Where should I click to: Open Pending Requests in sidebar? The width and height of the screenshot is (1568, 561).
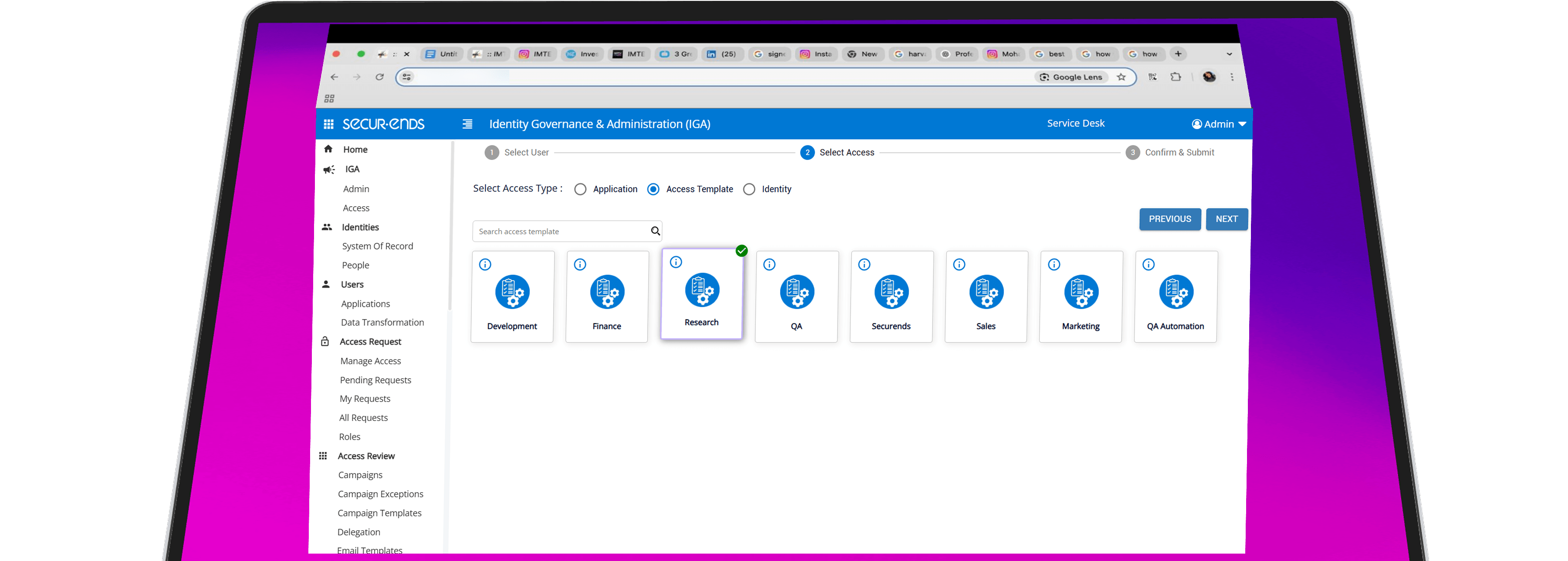pyautogui.click(x=375, y=380)
